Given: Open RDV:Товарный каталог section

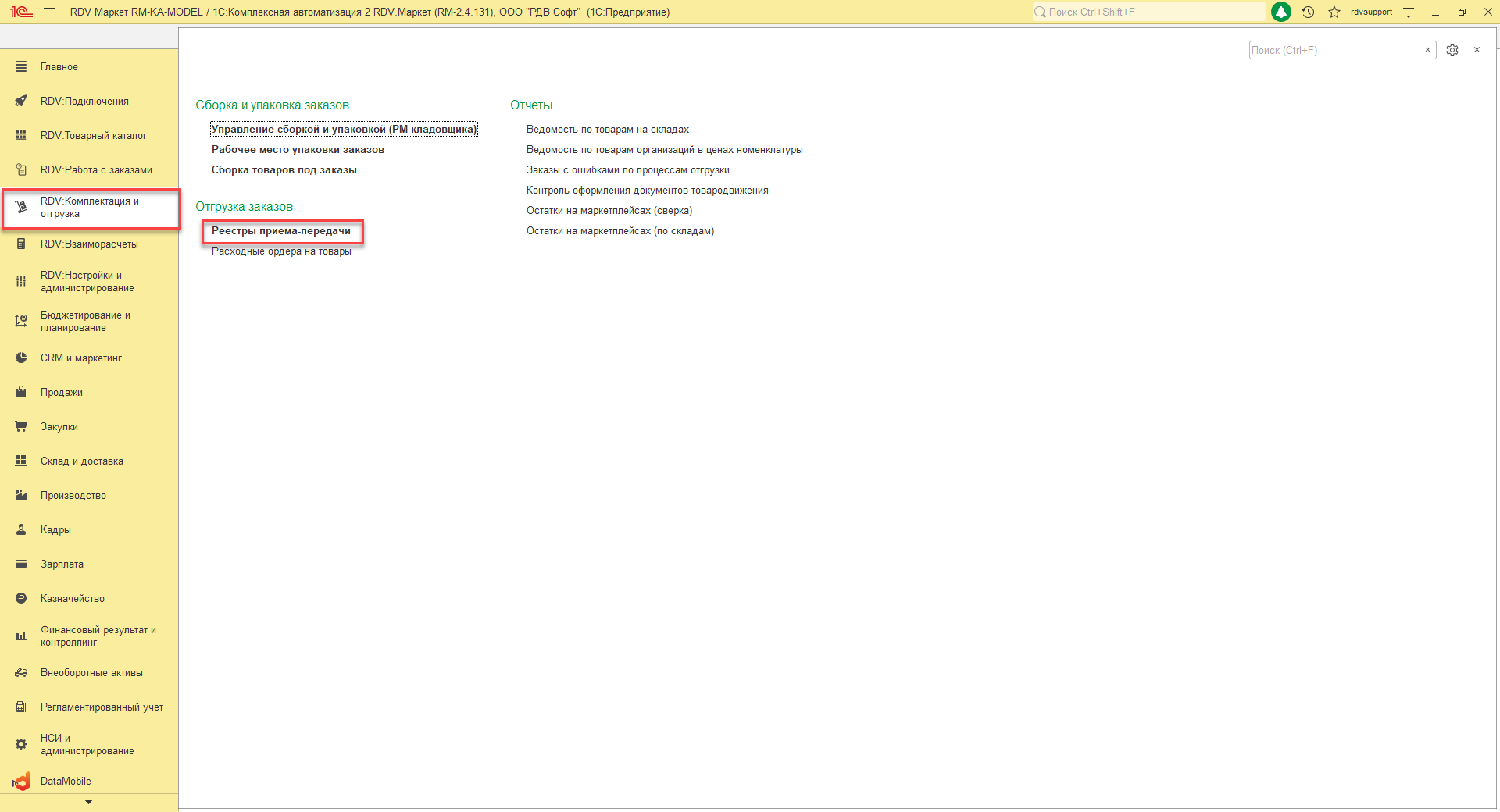Looking at the screenshot, I should (x=94, y=136).
